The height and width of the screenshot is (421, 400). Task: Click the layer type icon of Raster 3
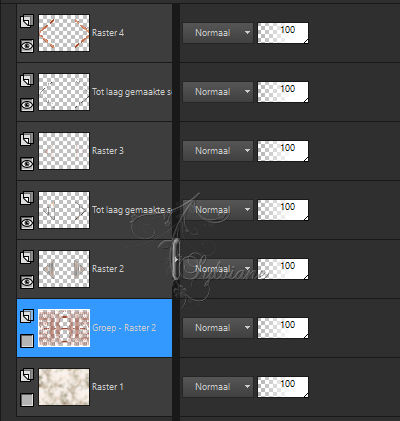[27, 140]
